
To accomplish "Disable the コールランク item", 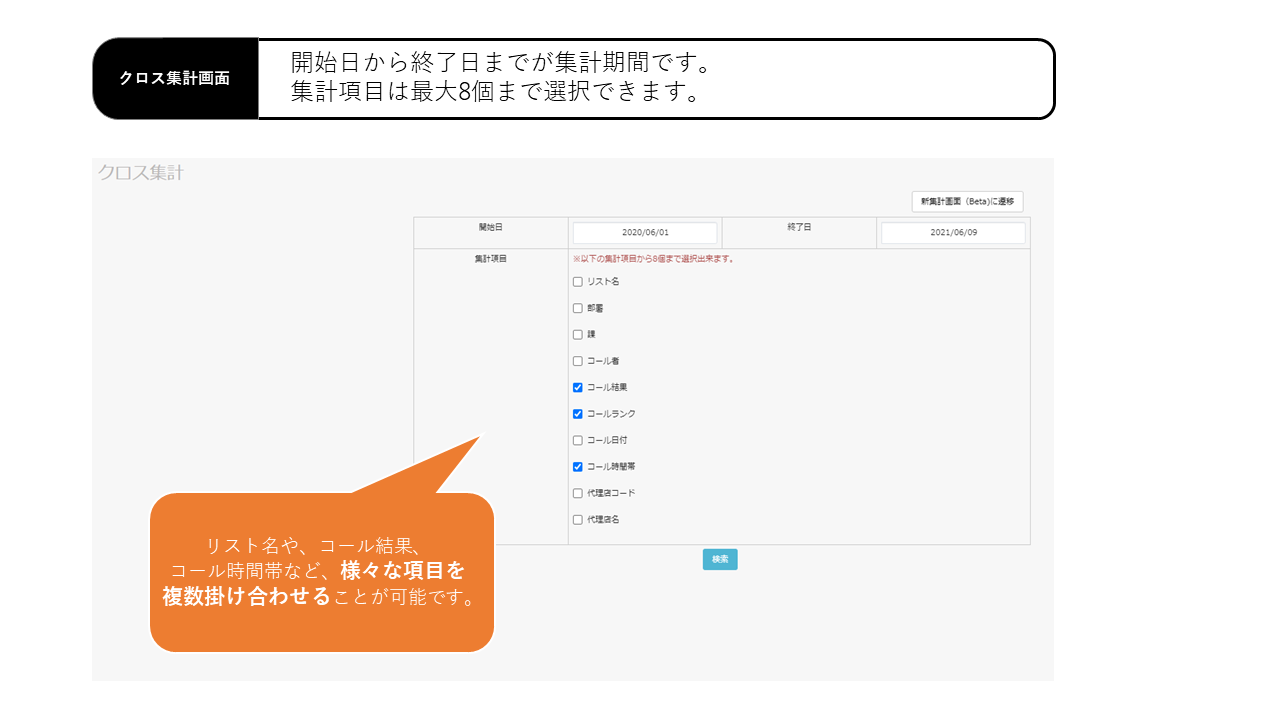I will pyautogui.click(x=578, y=414).
